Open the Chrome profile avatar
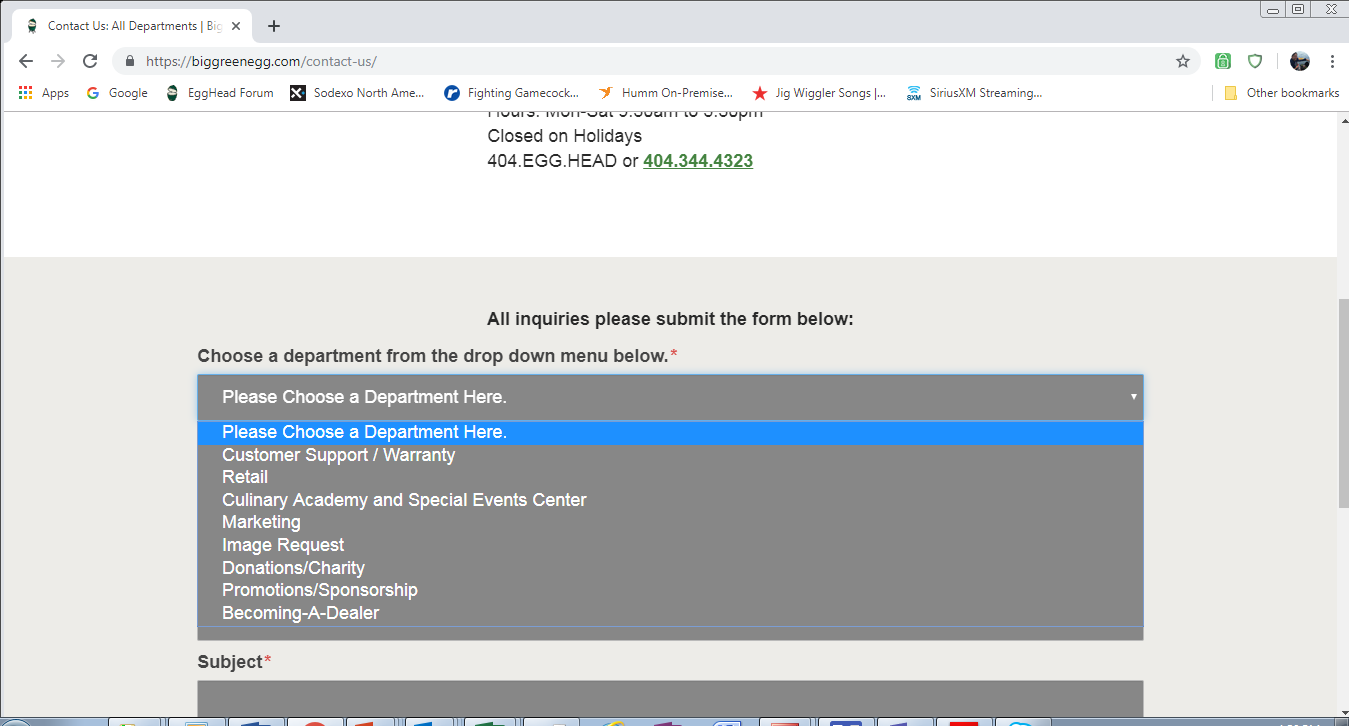This screenshot has height=726, width=1349. point(1300,61)
